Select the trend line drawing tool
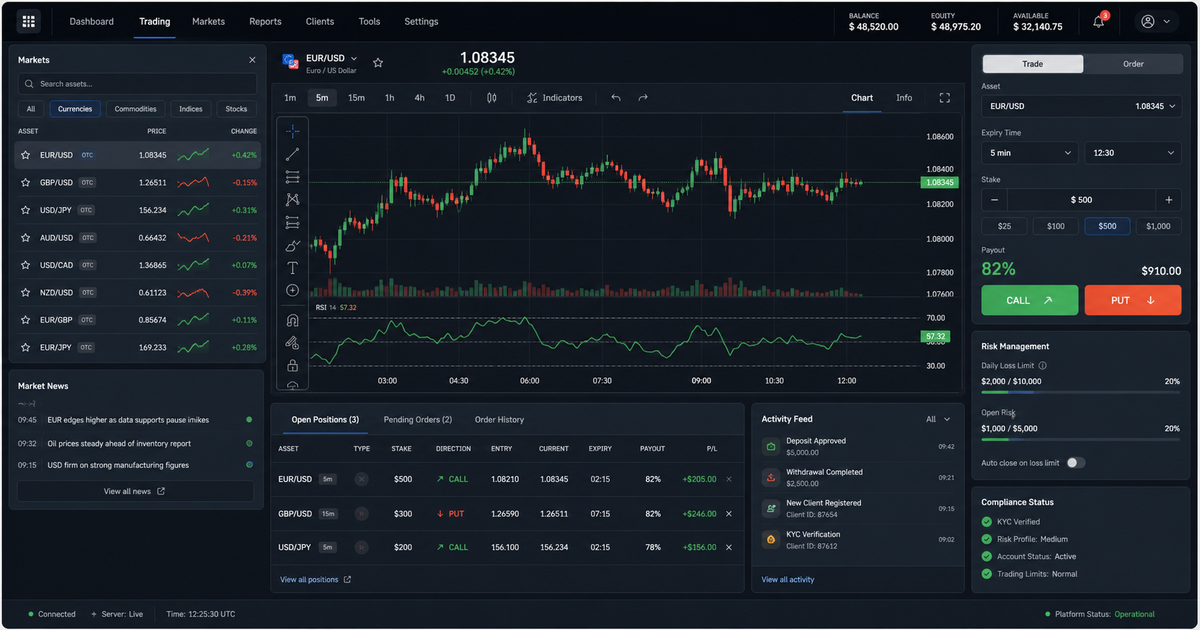Image resolution: width=1200 pixels, height=630 pixels. point(293,154)
